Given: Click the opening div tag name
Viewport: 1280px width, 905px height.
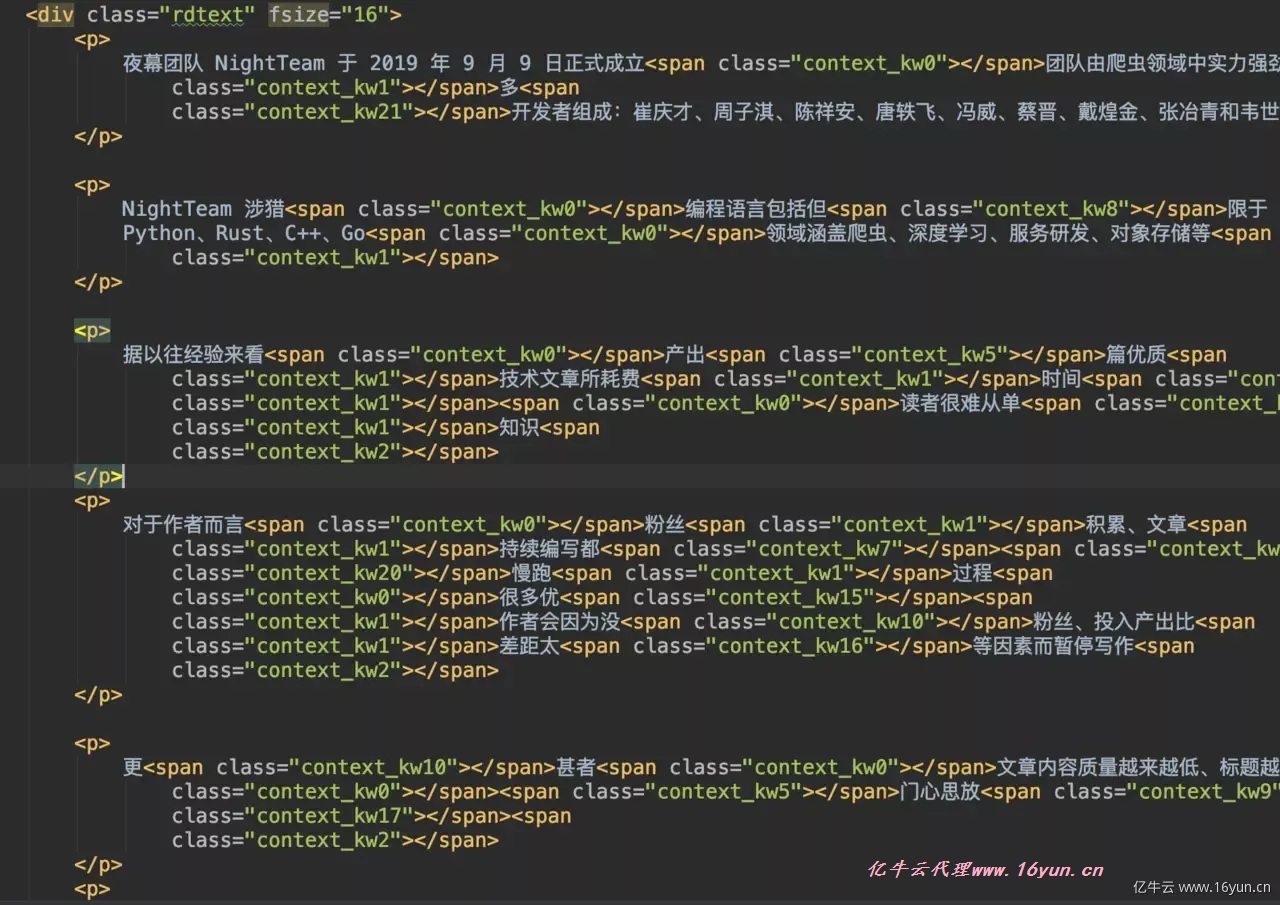Looking at the screenshot, I should coord(55,15).
